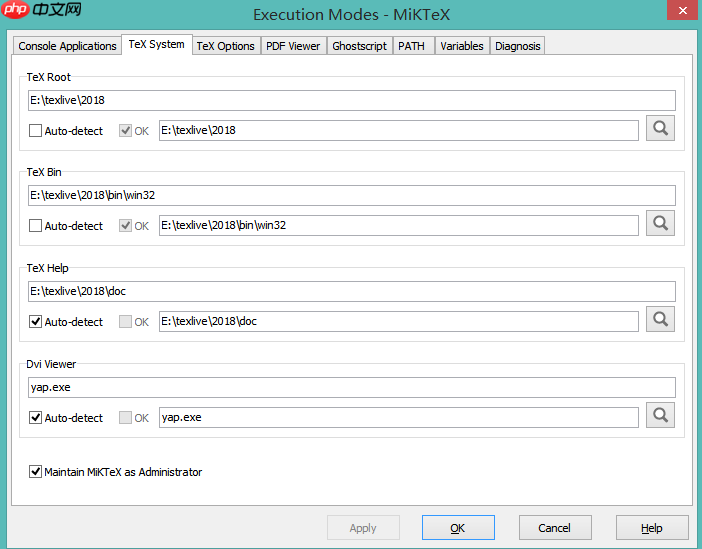Open Help from the bottom button

click(652, 528)
